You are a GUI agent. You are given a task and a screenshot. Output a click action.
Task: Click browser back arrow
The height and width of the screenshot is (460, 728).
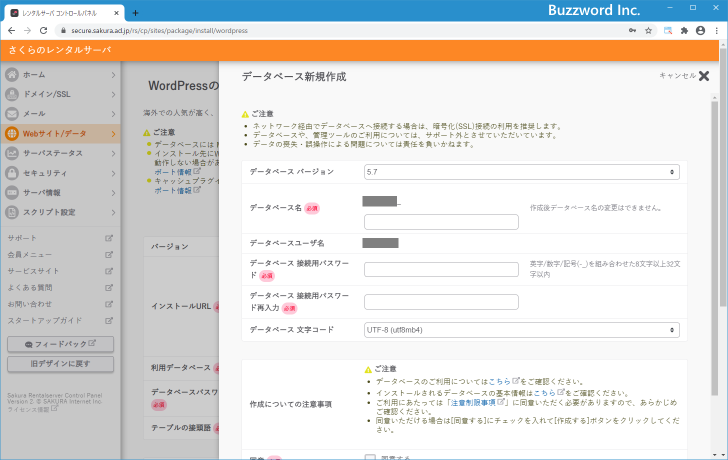click(x=11, y=31)
